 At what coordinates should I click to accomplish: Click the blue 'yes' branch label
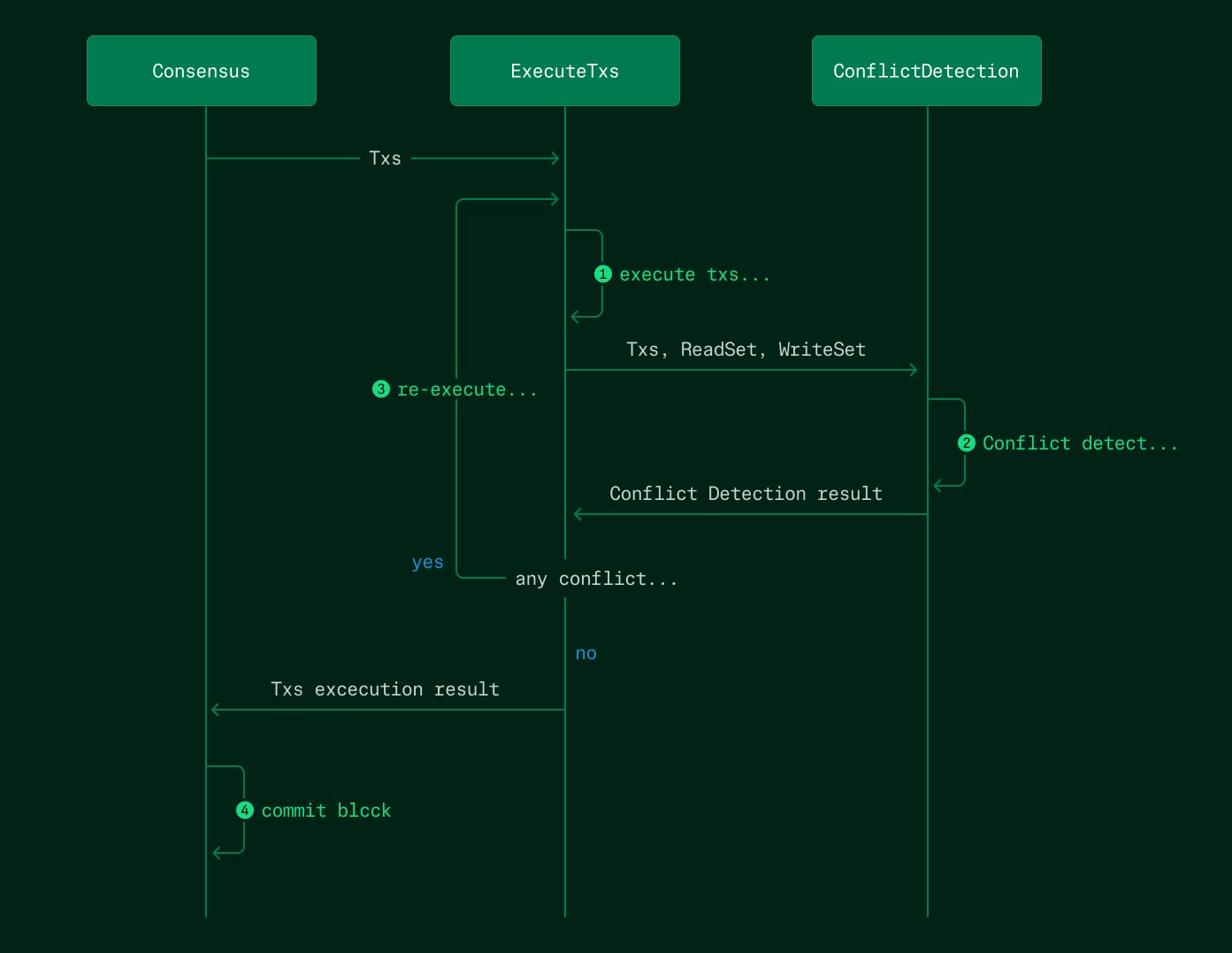pos(427,563)
